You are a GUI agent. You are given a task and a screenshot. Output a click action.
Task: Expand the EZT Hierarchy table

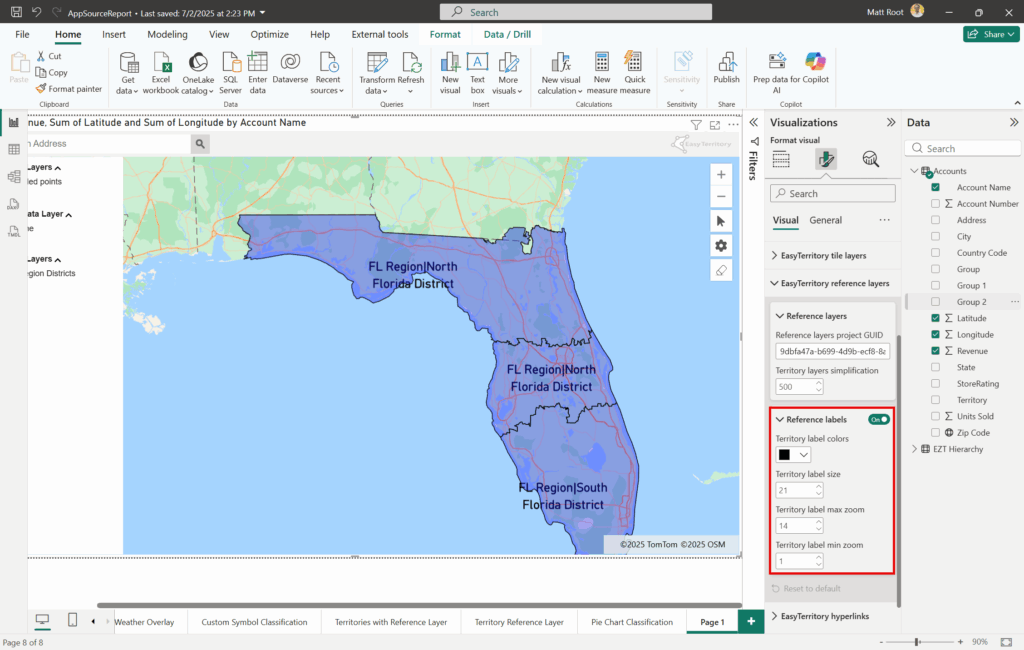tap(914, 449)
